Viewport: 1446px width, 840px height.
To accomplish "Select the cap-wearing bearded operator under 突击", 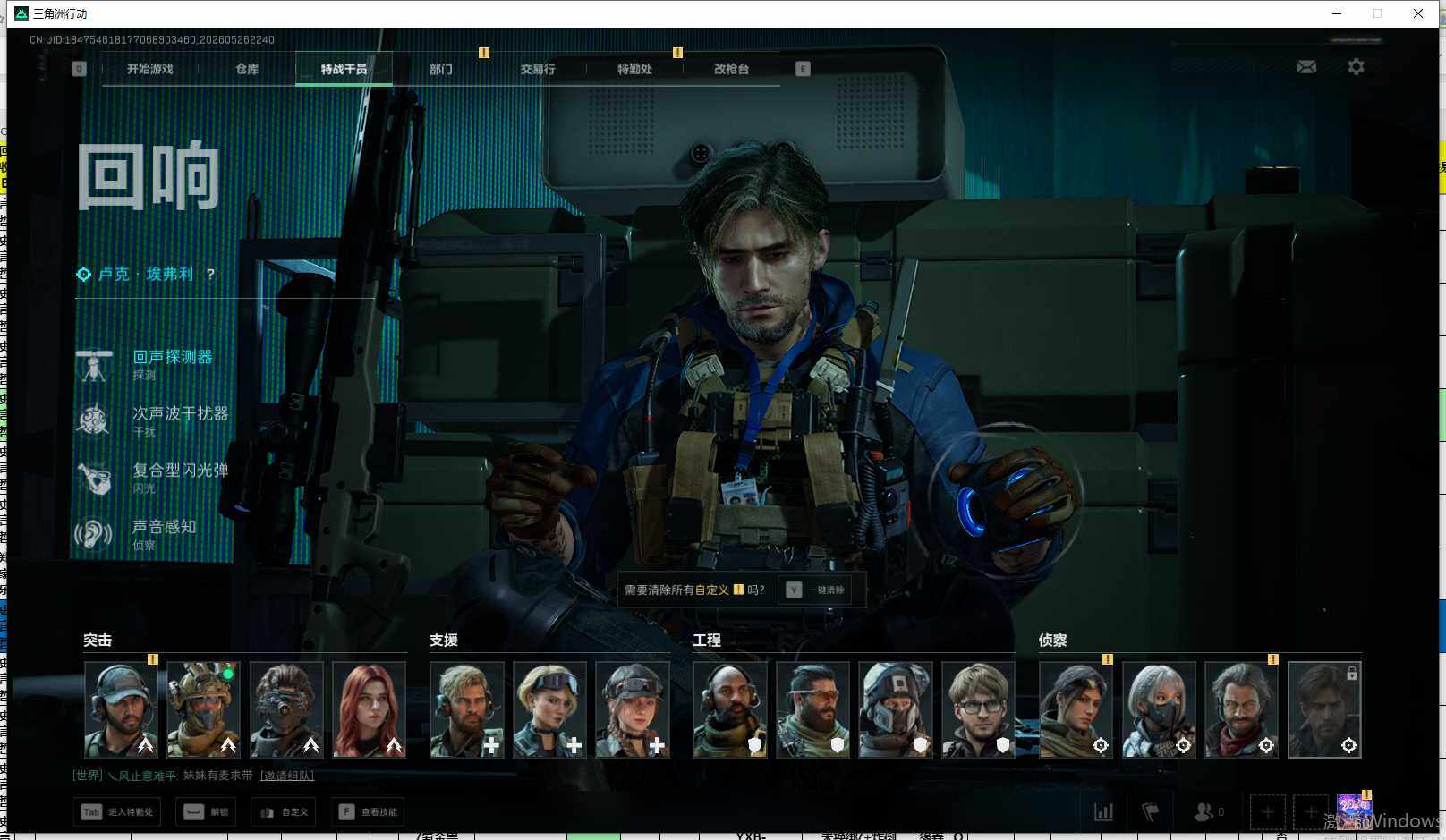I will pyautogui.click(x=121, y=710).
